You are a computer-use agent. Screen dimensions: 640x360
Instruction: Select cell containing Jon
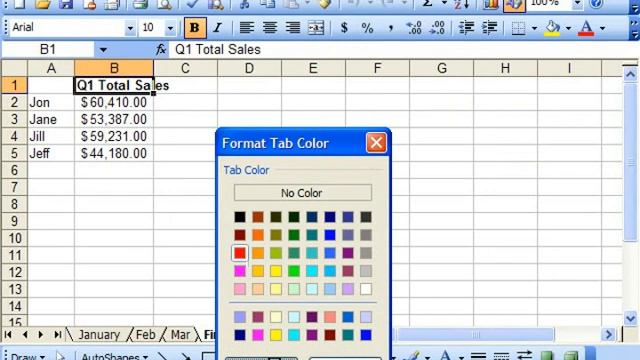(x=51, y=102)
